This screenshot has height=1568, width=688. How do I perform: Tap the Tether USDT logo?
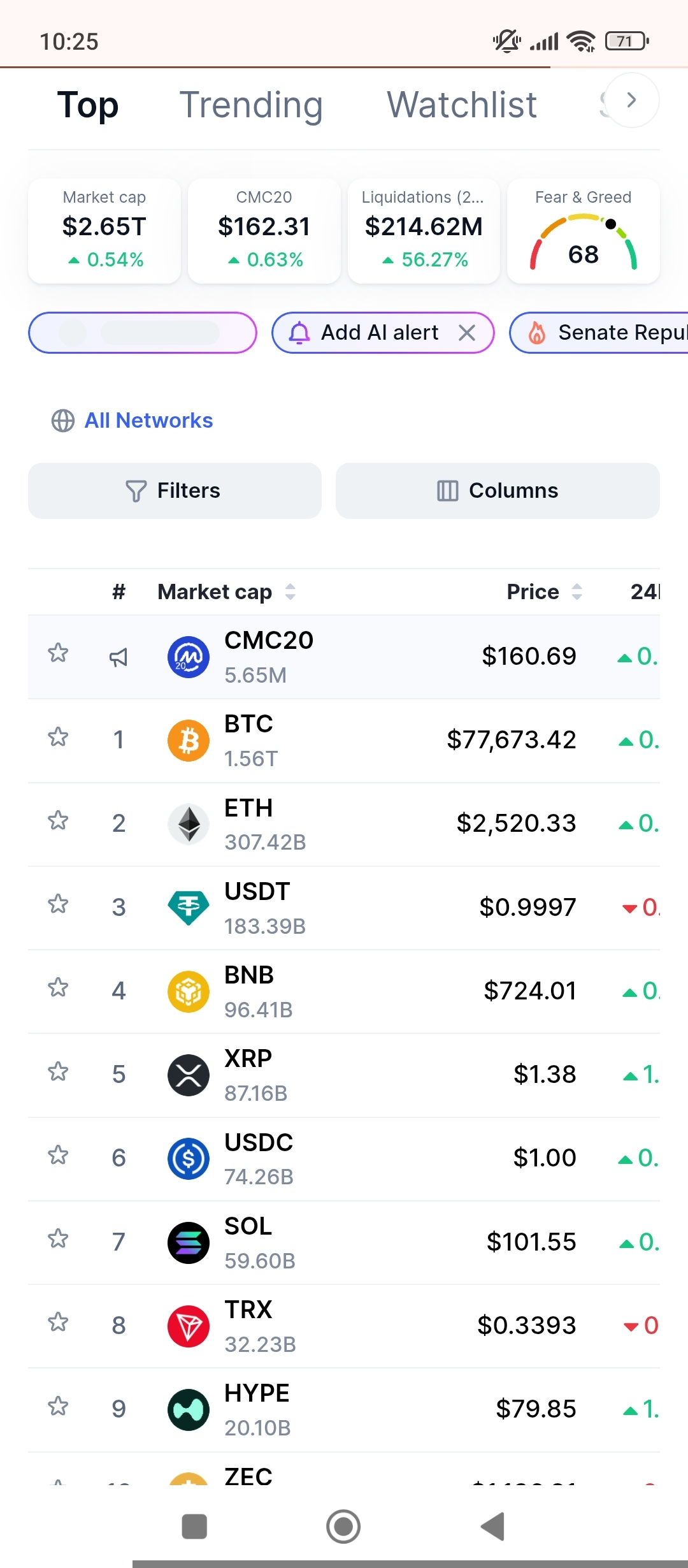189,908
